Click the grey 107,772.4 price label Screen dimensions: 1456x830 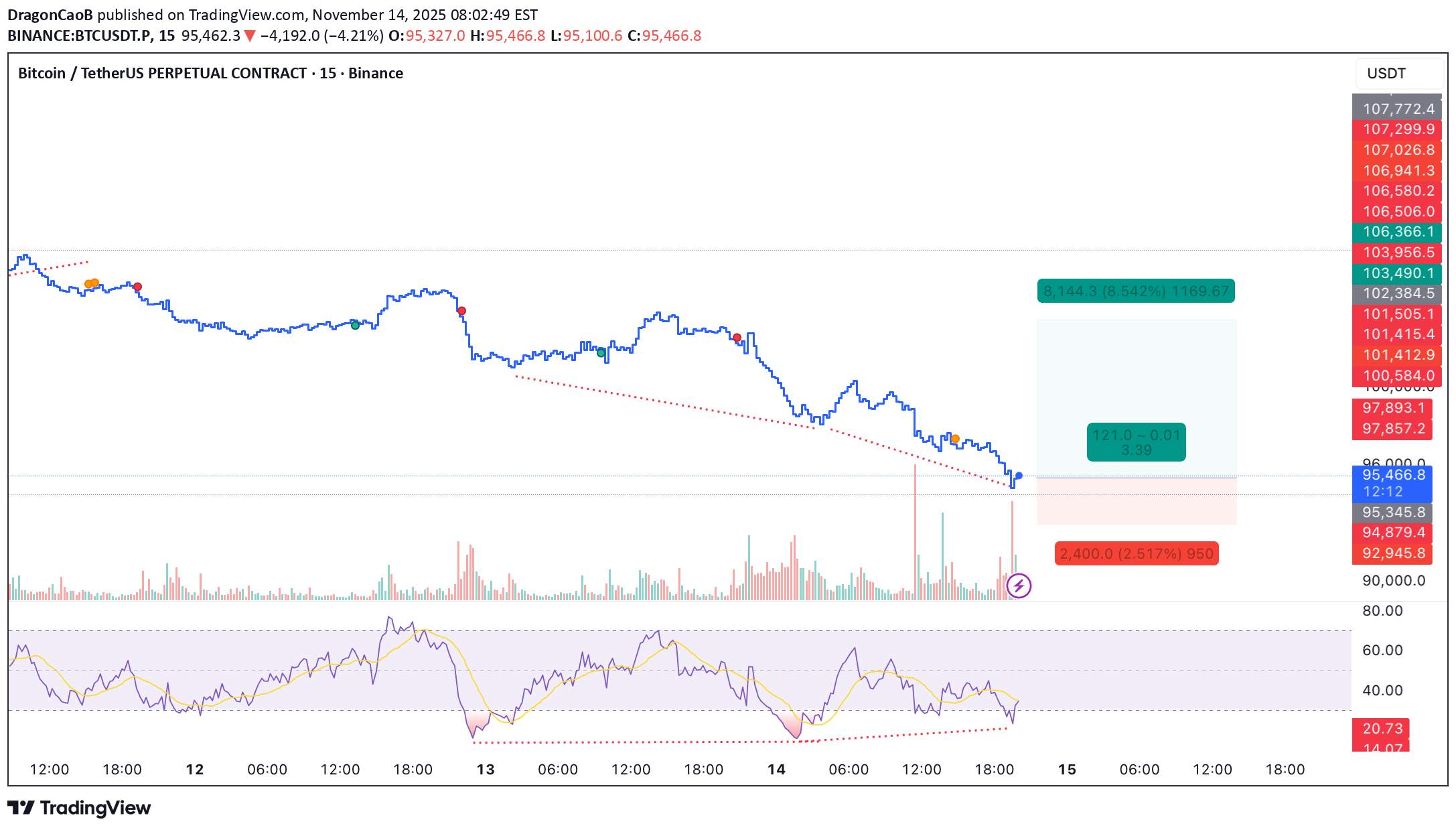pos(1398,109)
